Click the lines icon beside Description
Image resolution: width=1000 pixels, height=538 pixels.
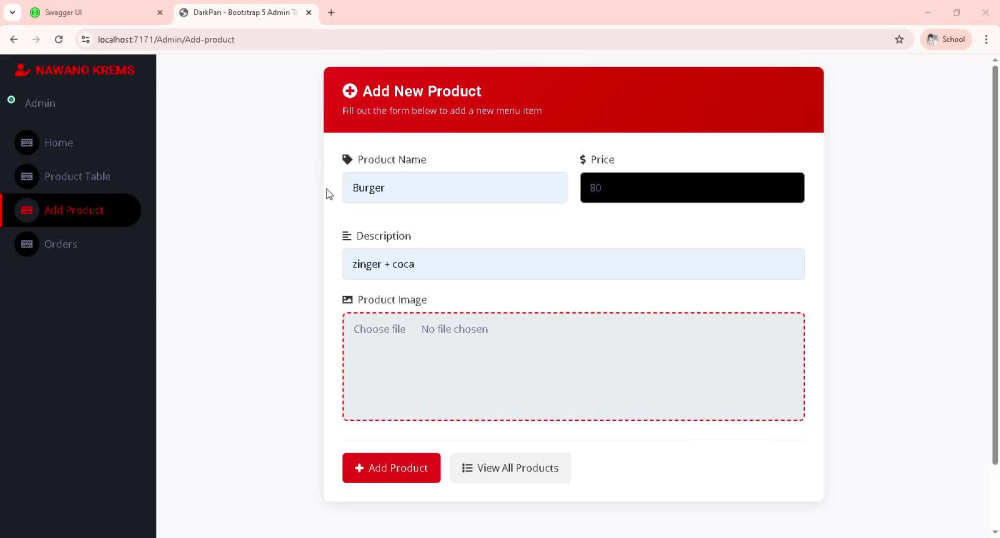(346, 236)
